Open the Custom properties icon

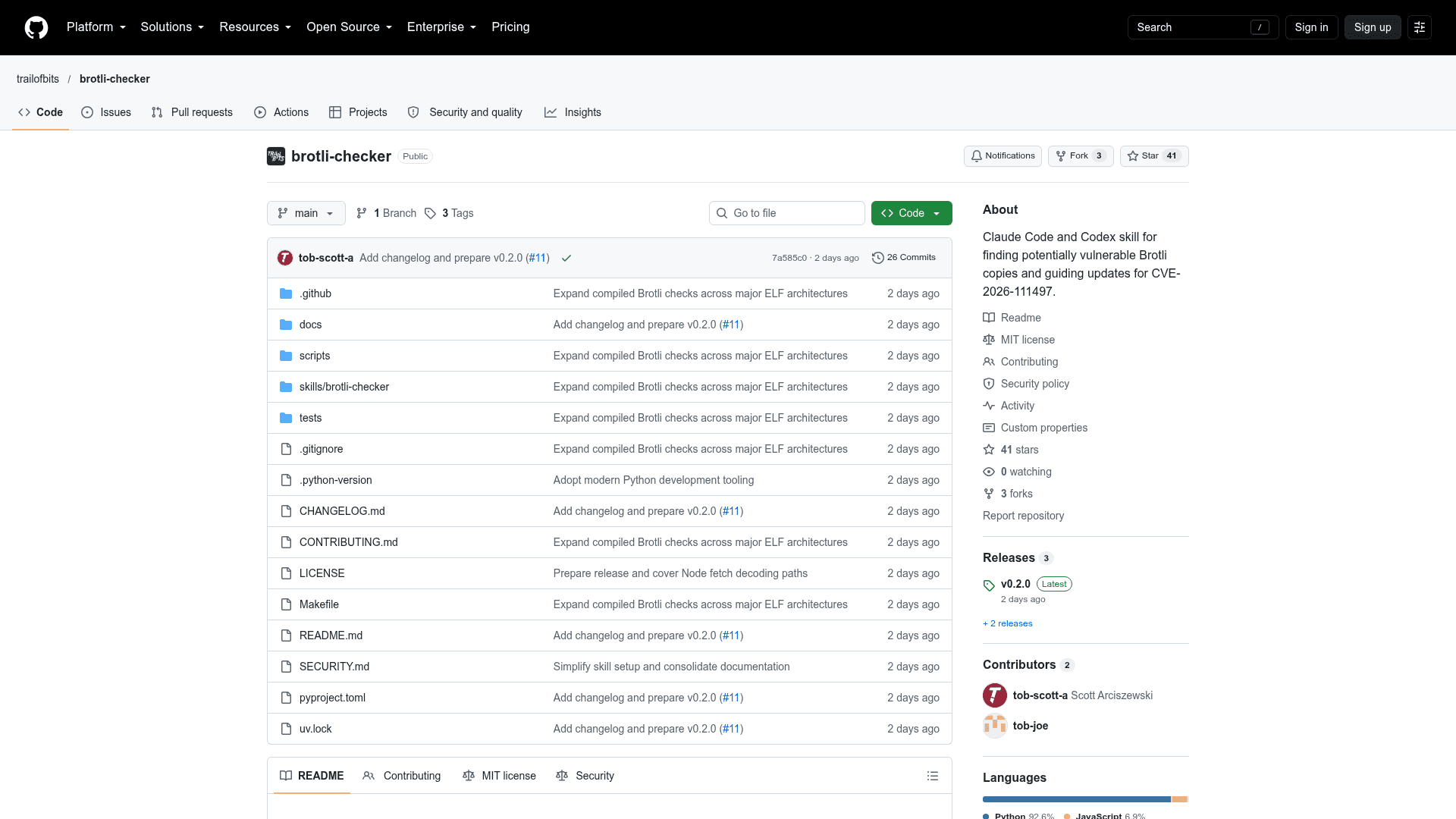point(989,428)
